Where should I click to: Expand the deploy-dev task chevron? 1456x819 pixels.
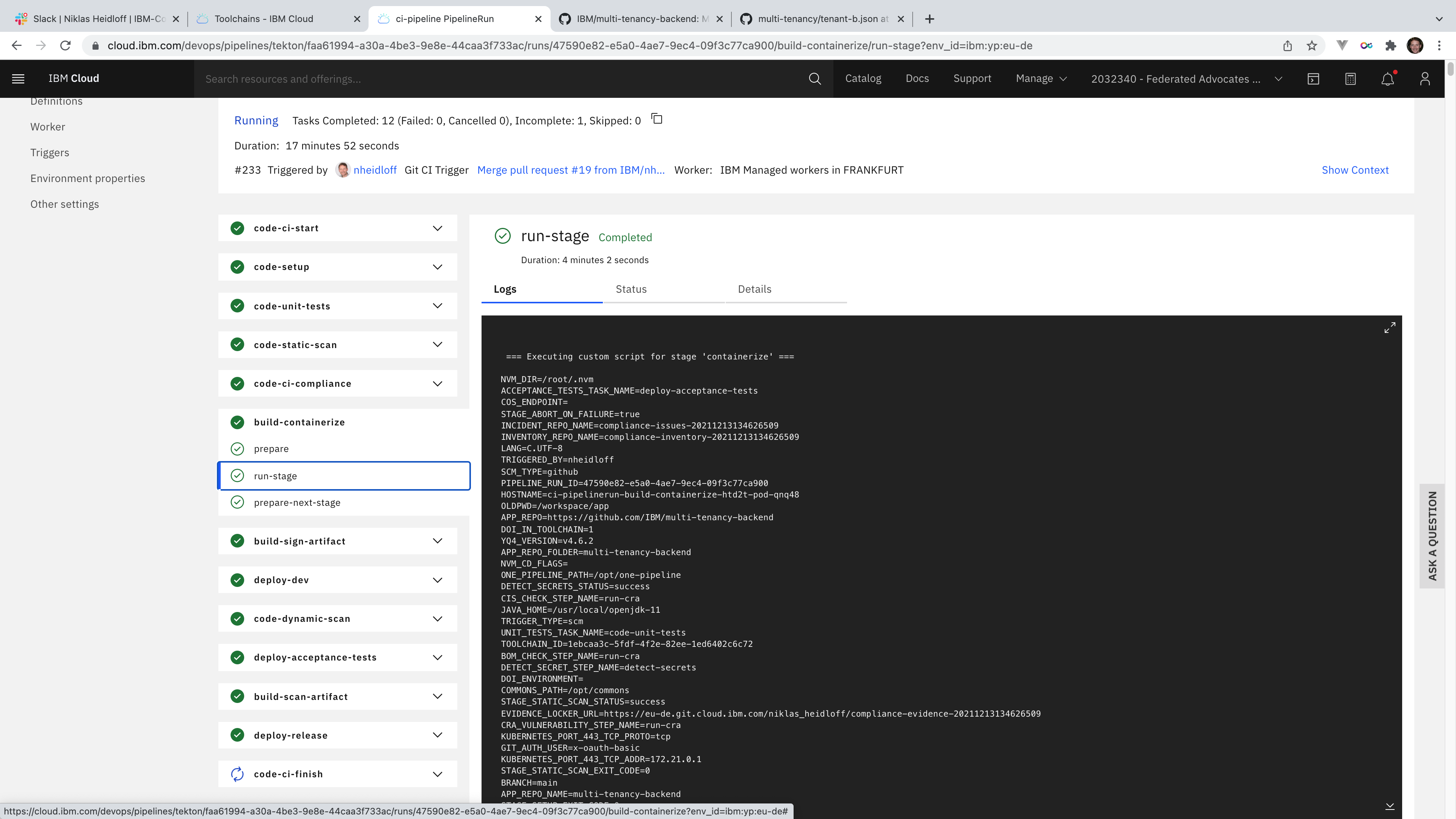coord(438,580)
